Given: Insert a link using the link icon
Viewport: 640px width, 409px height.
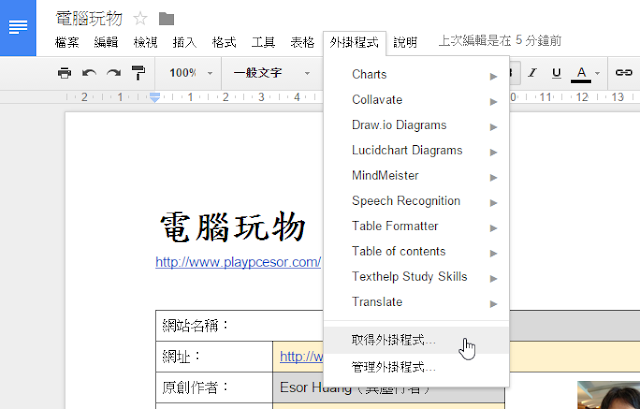Looking at the screenshot, I should pyautogui.click(x=624, y=73).
